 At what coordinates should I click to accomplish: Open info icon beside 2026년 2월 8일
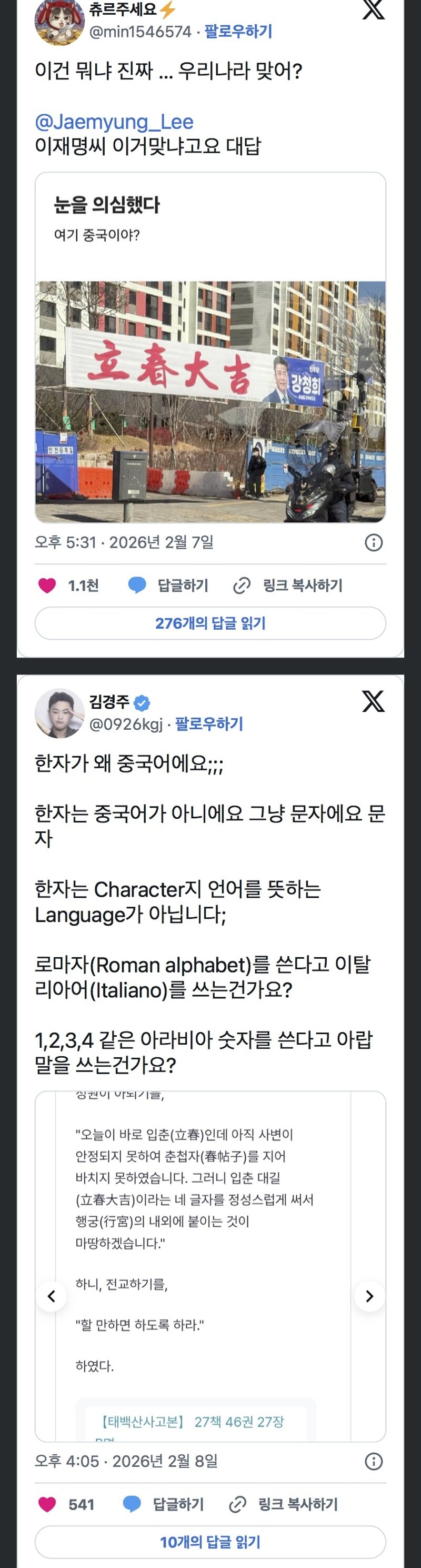point(374,1461)
